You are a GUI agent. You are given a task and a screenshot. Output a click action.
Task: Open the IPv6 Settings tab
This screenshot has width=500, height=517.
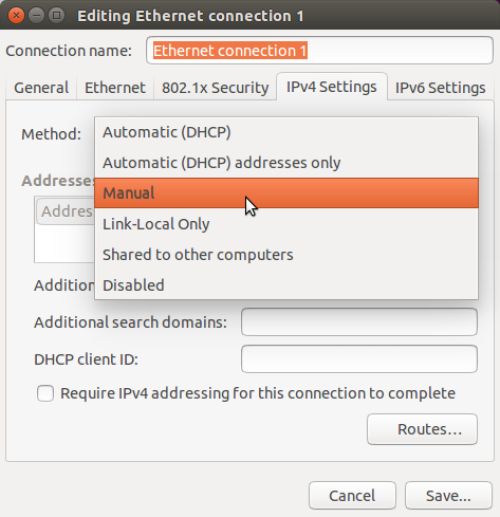[x=440, y=88]
